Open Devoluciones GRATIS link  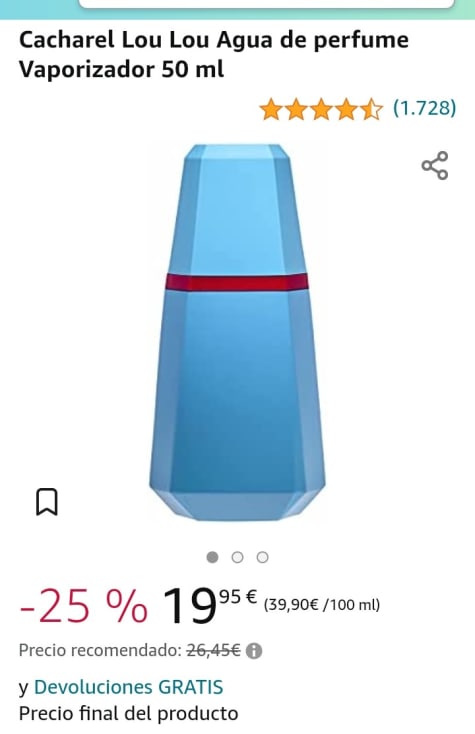[129, 687]
